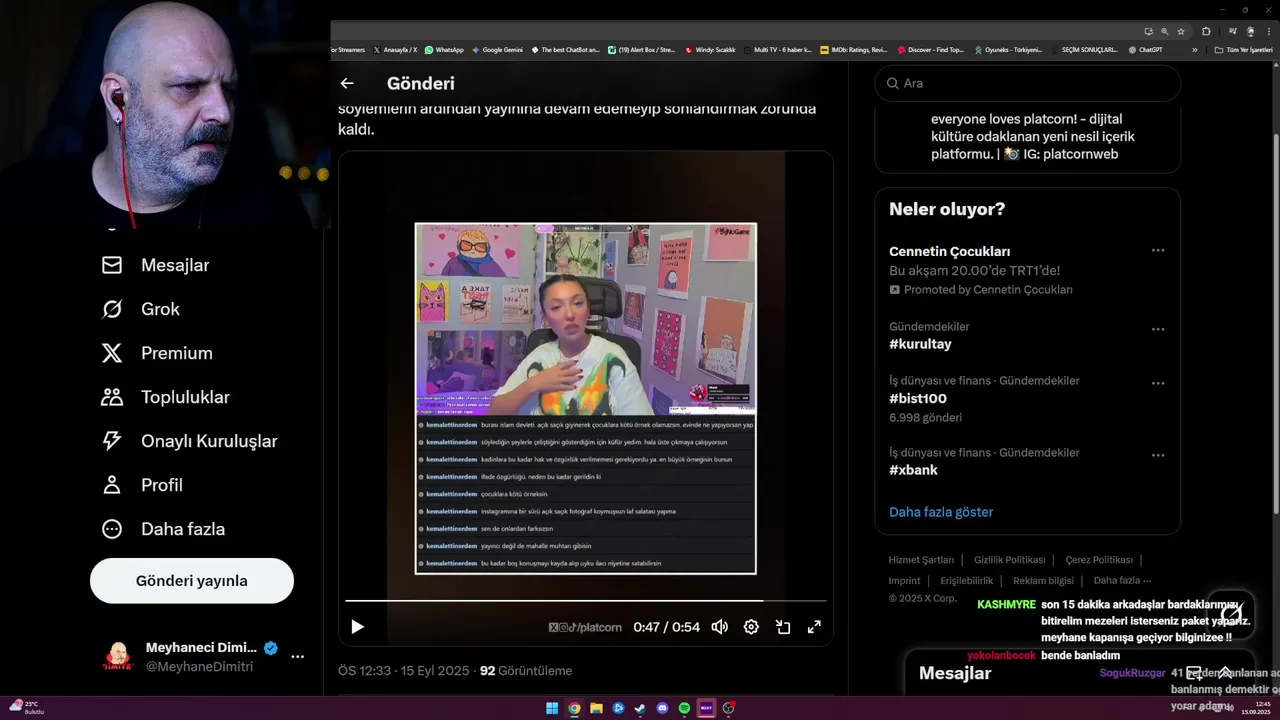Open the Anasayfa / X bookmark
The width and height of the screenshot is (1280, 720).
395,49
